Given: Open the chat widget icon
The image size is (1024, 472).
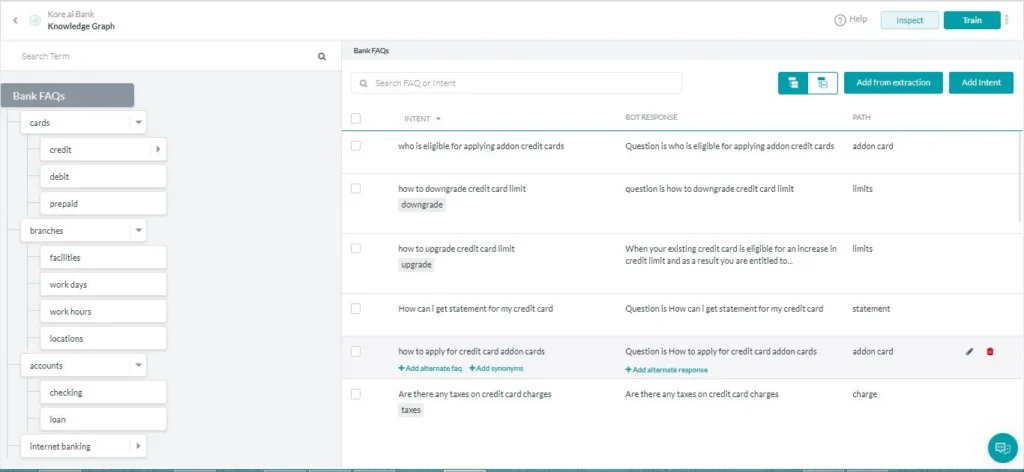Looking at the screenshot, I should click(x=1002, y=448).
